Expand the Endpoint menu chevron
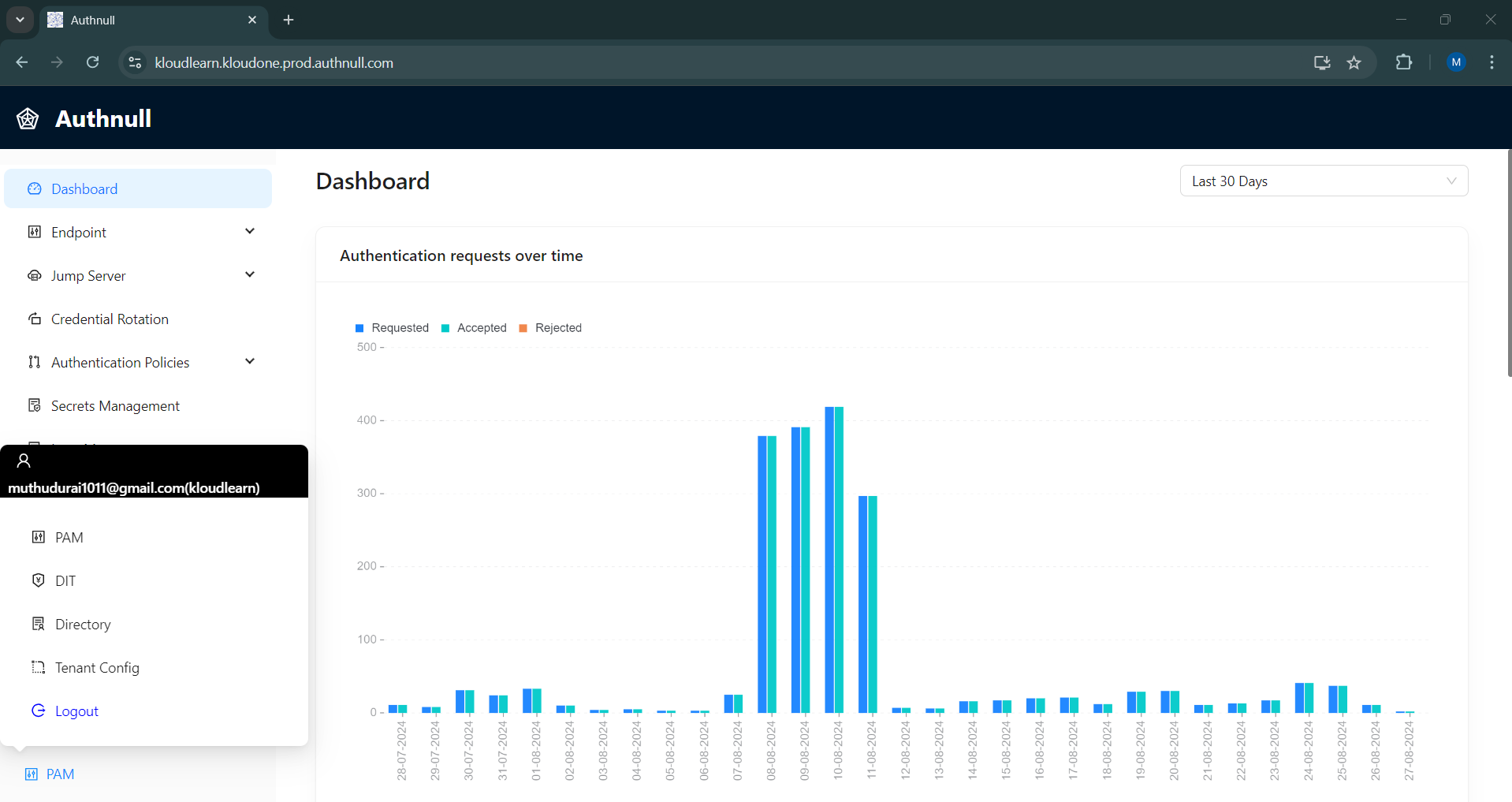 point(250,231)
